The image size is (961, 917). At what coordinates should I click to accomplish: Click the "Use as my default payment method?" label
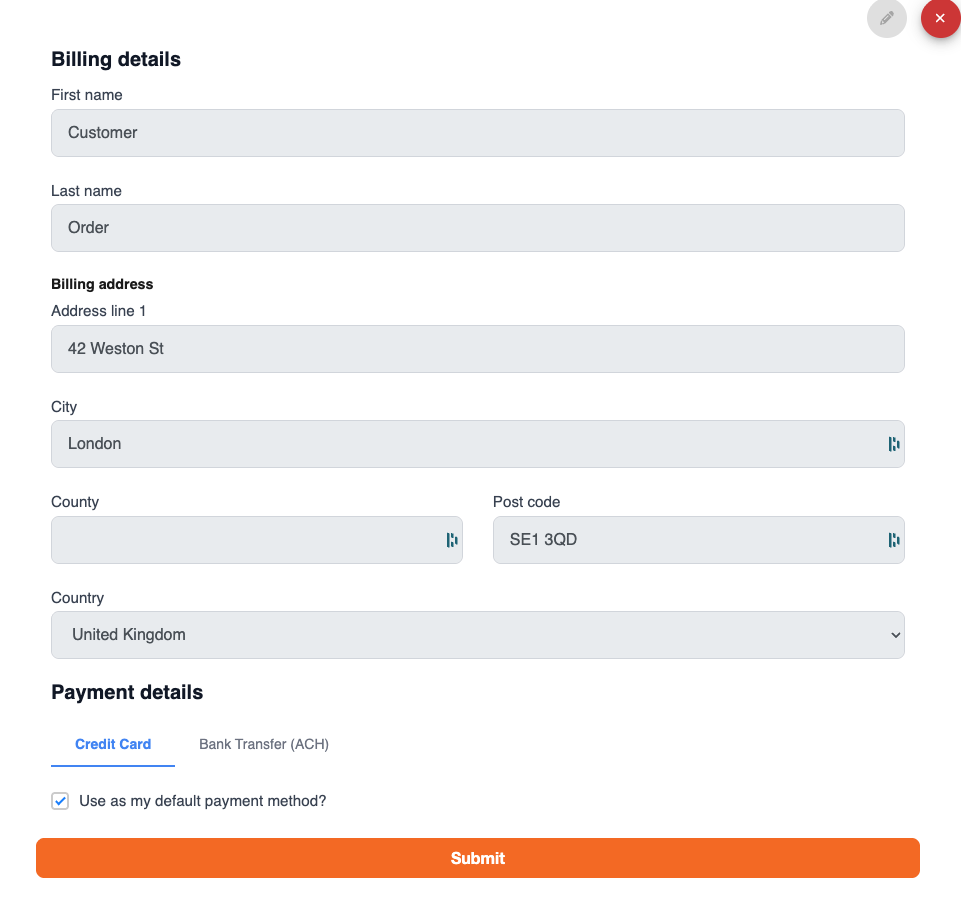203,801
